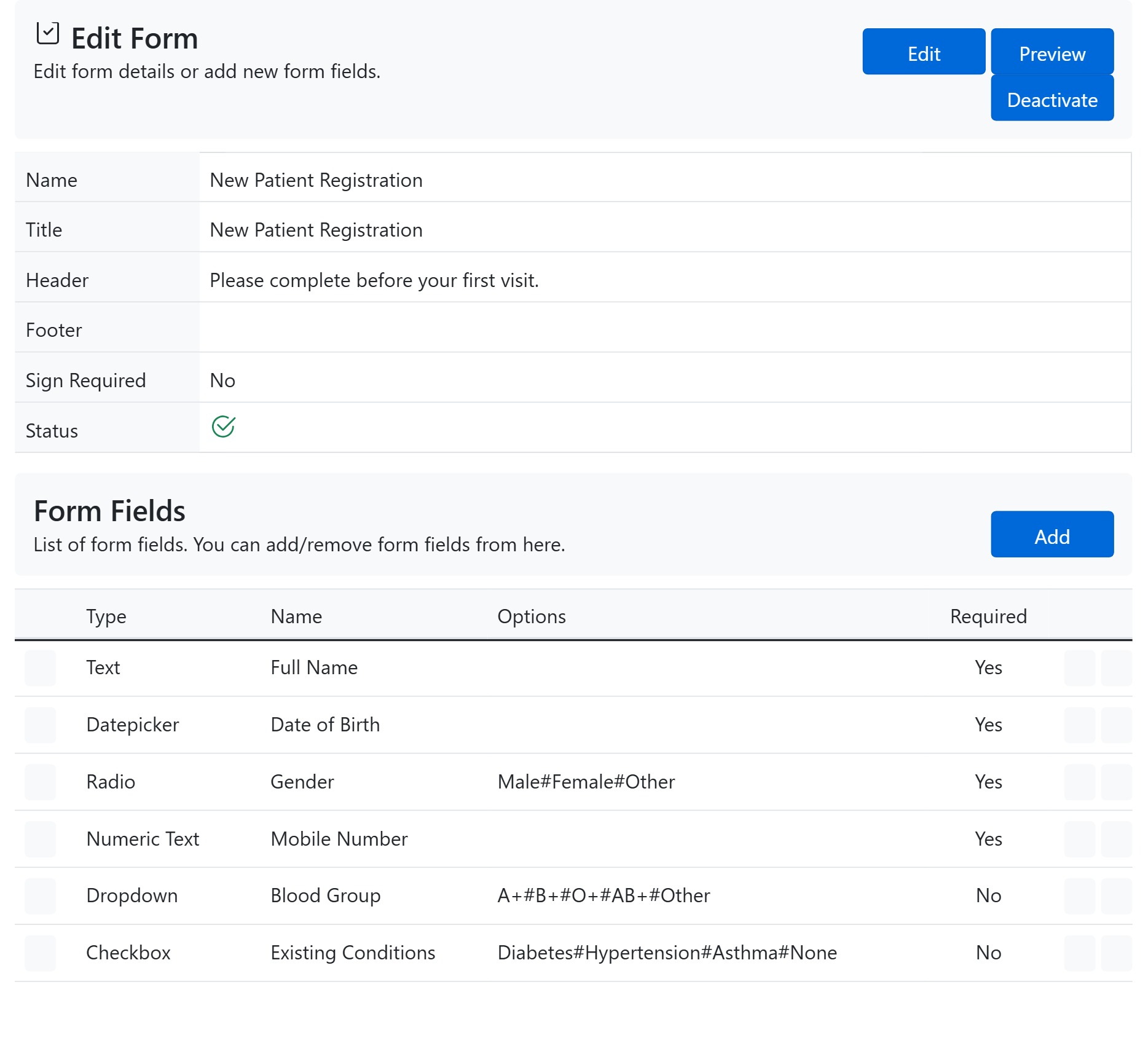
Task: Click the Status label
Action: 52,431
